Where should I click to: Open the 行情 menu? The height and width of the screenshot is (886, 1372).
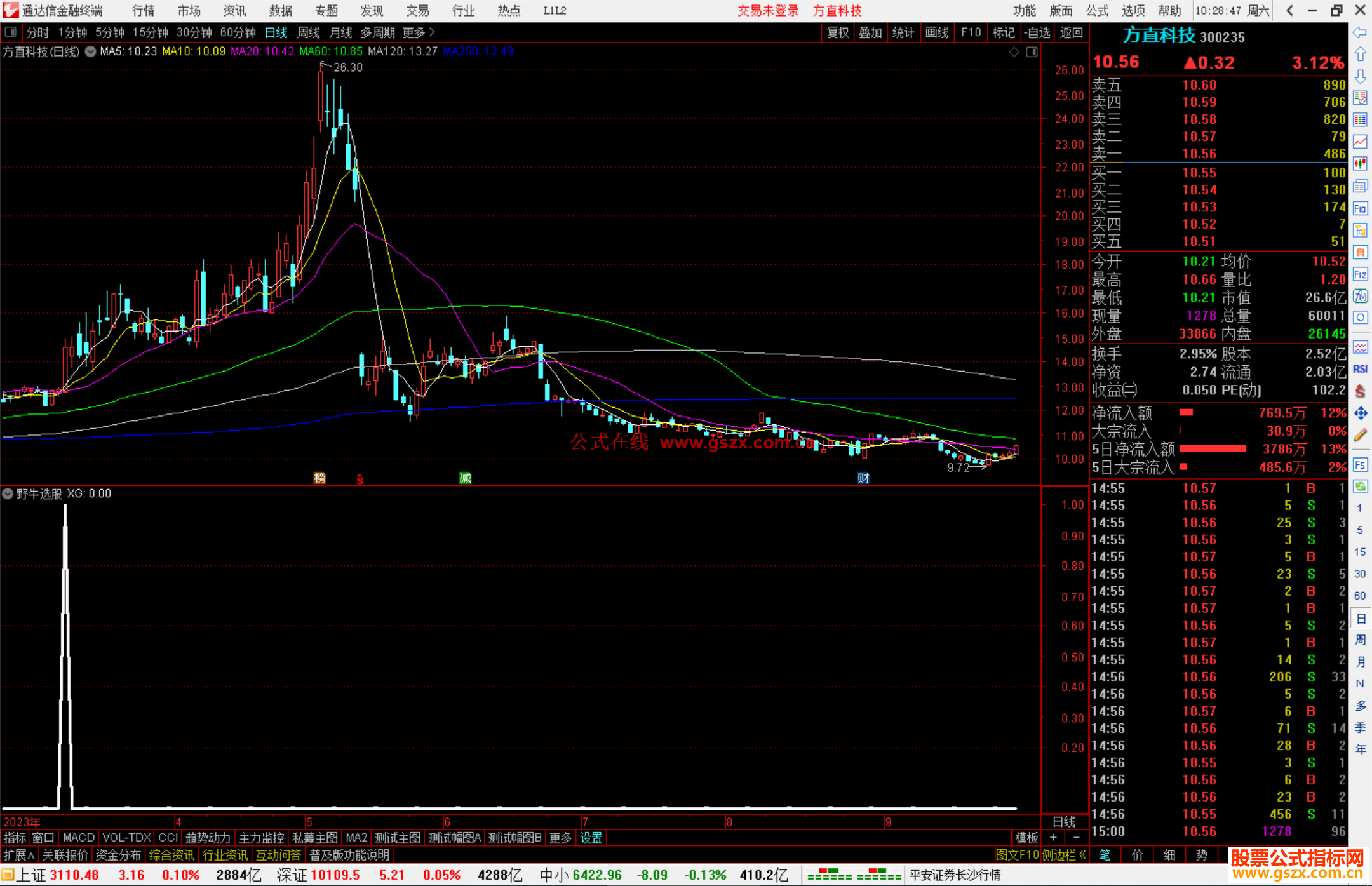pyautogui.click(x=144, y=11)
